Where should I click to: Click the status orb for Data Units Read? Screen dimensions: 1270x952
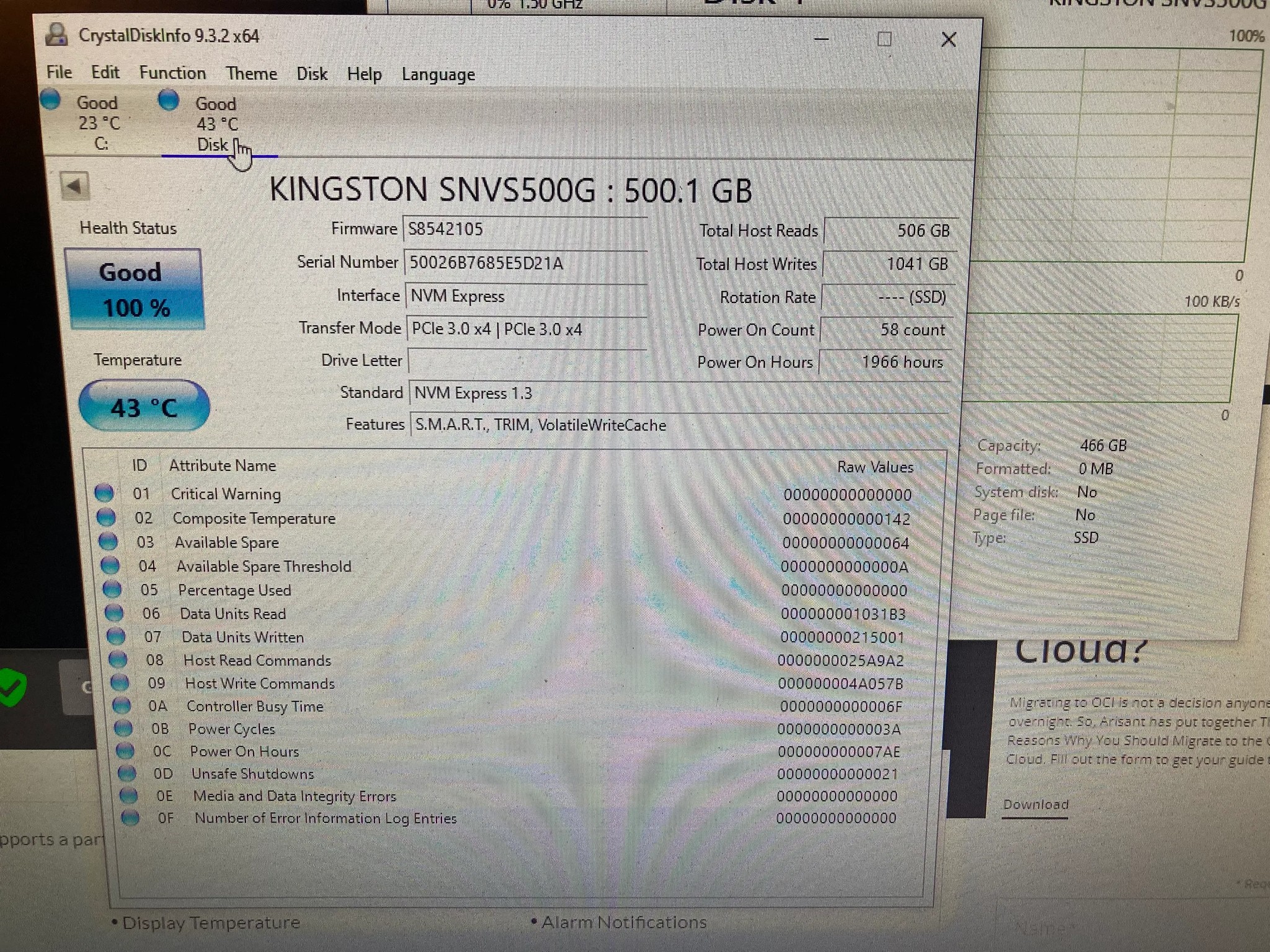[x=113, y=612]
